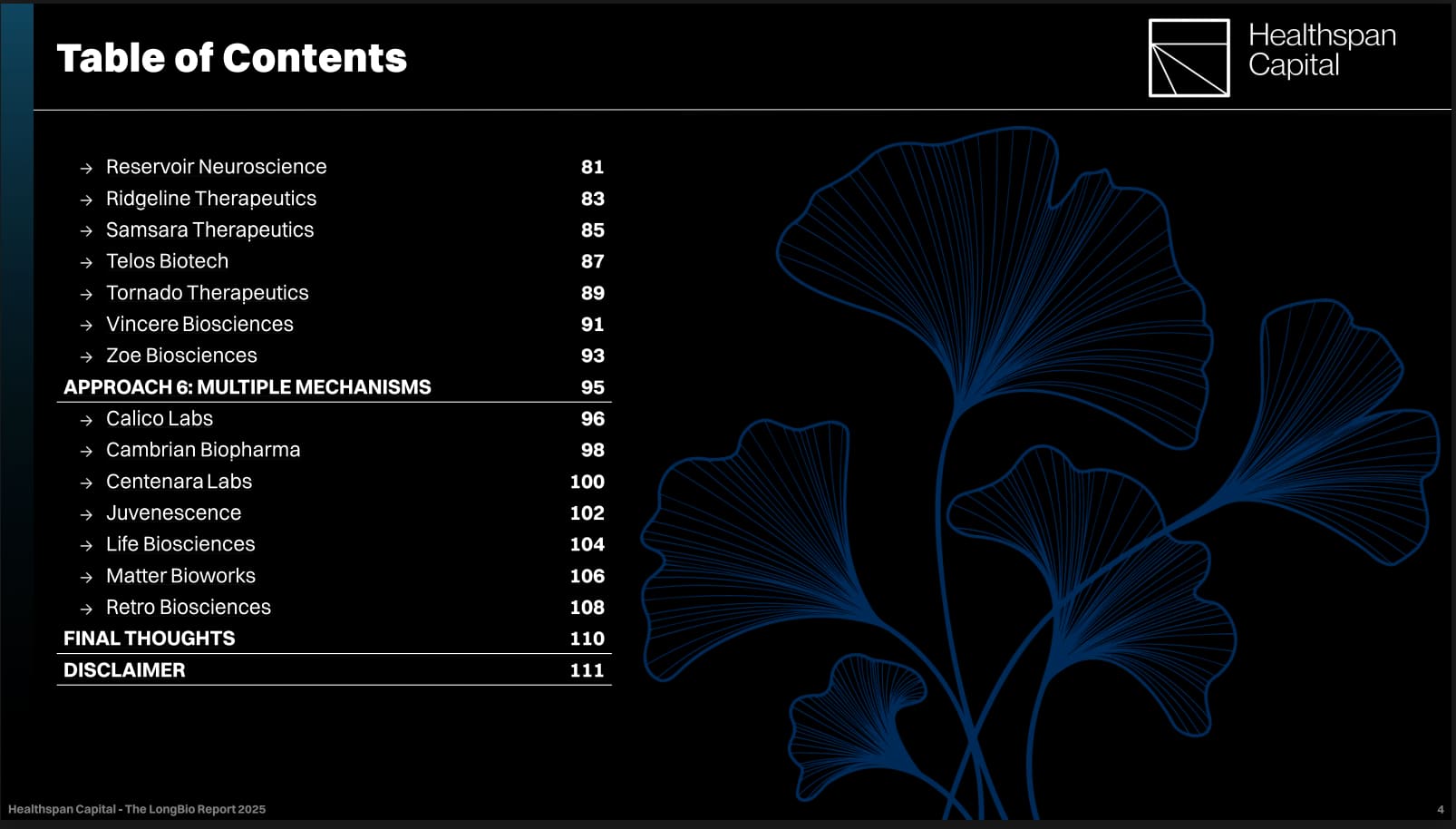The width and height of the screenshot is (1456, 829).
Task: Click arrow icon beside Ridgeline Therapeutics
Action: point(86,200)
